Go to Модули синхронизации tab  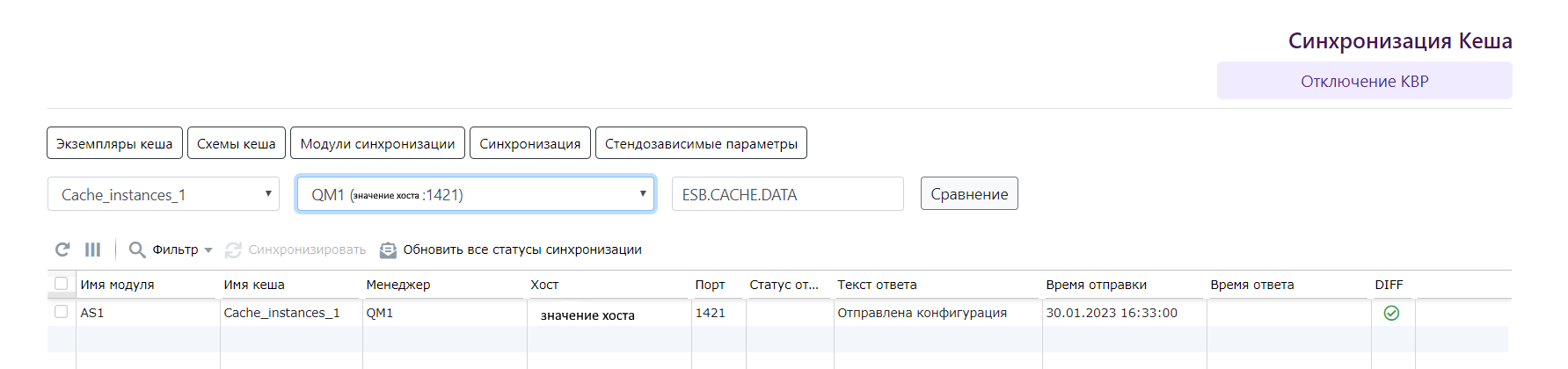(x=377, y=143)
